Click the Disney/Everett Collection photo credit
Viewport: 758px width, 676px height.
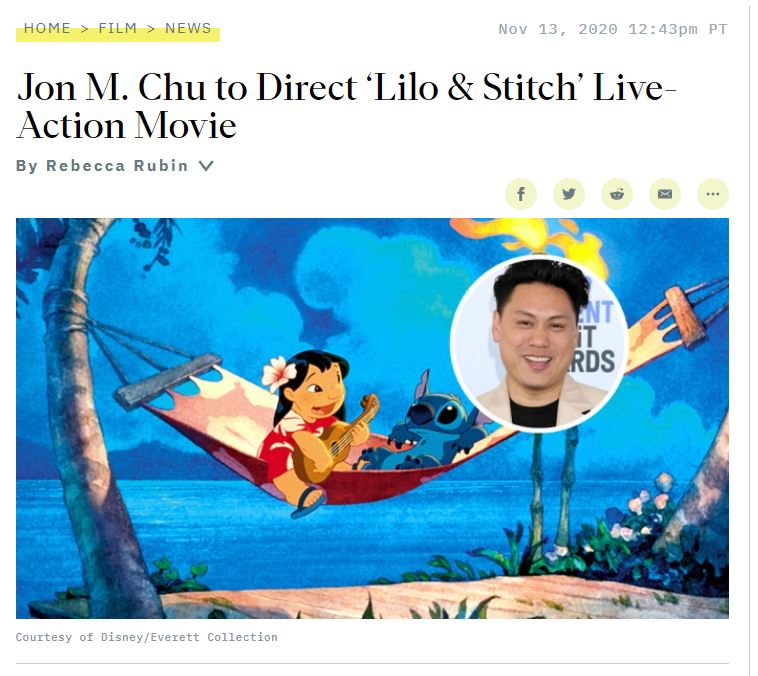point(146,637)
